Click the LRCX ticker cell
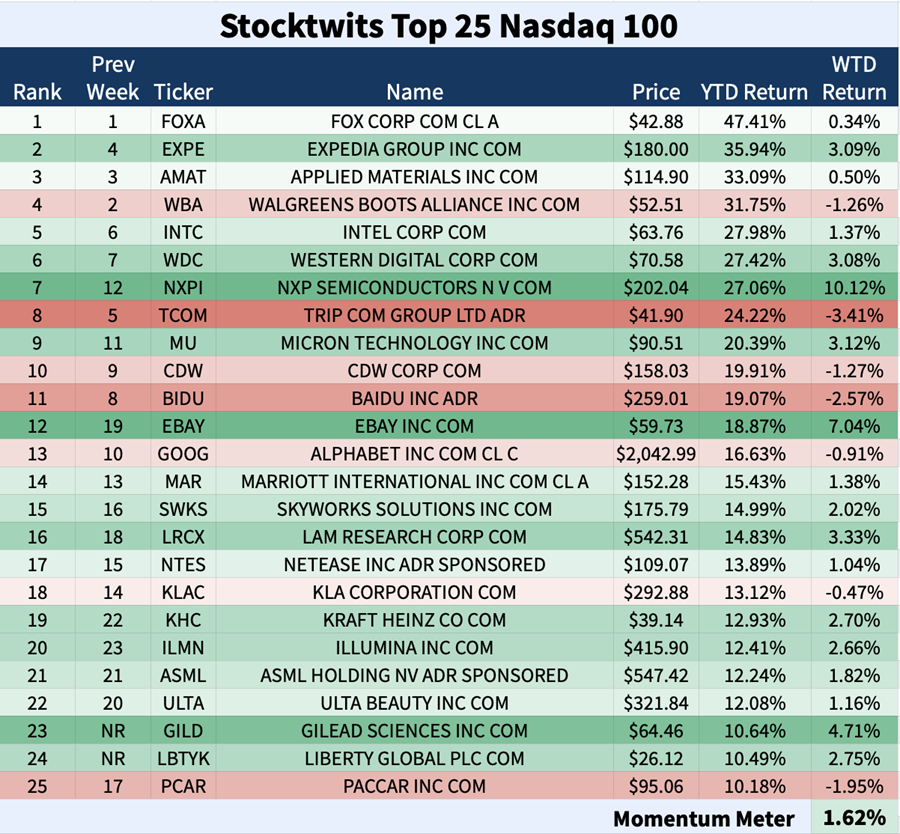Image resolution: width=900 pixels, height=834 pixels. coord(183,537)
